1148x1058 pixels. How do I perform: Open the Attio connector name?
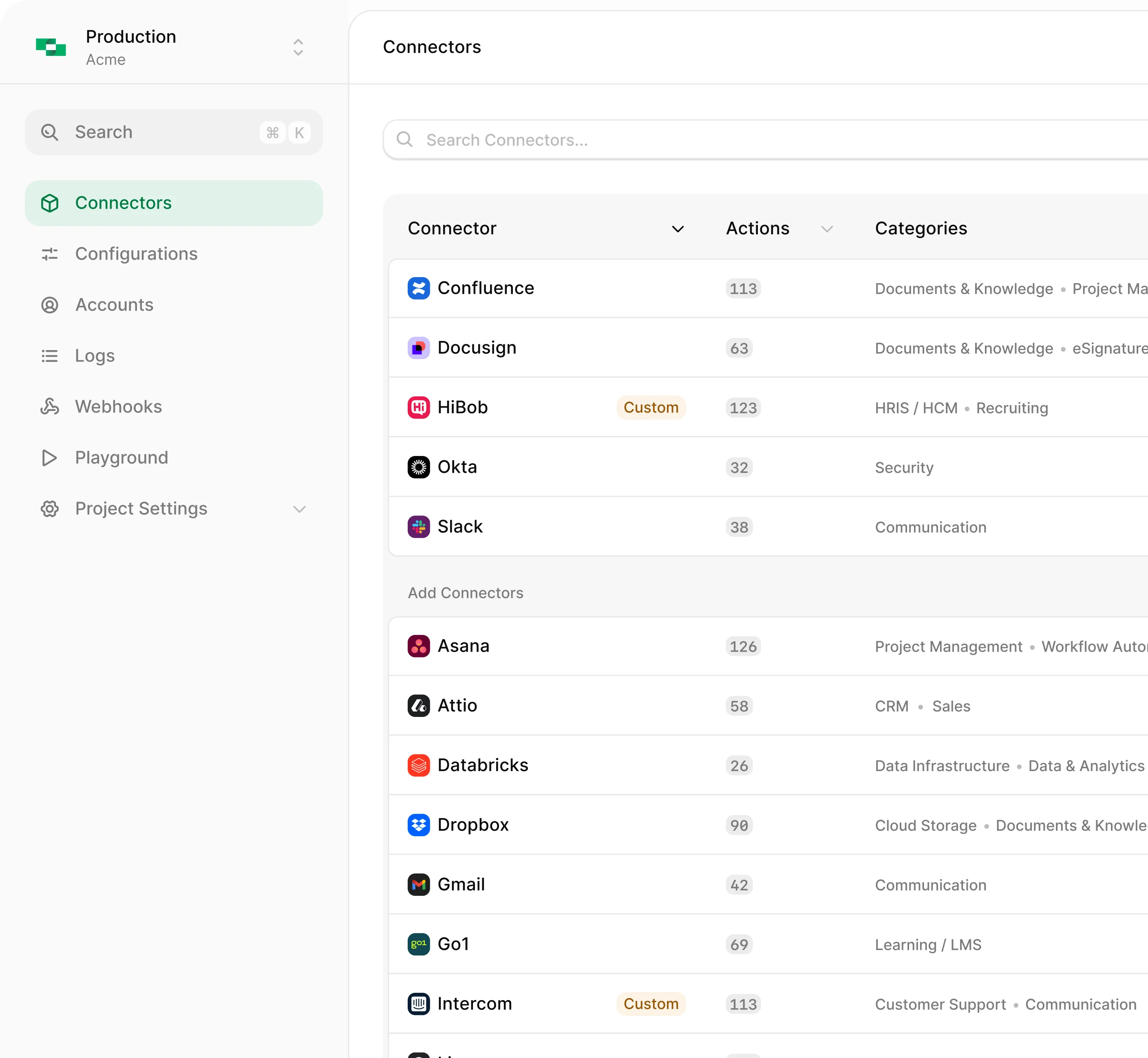click(x=457, y=705)
